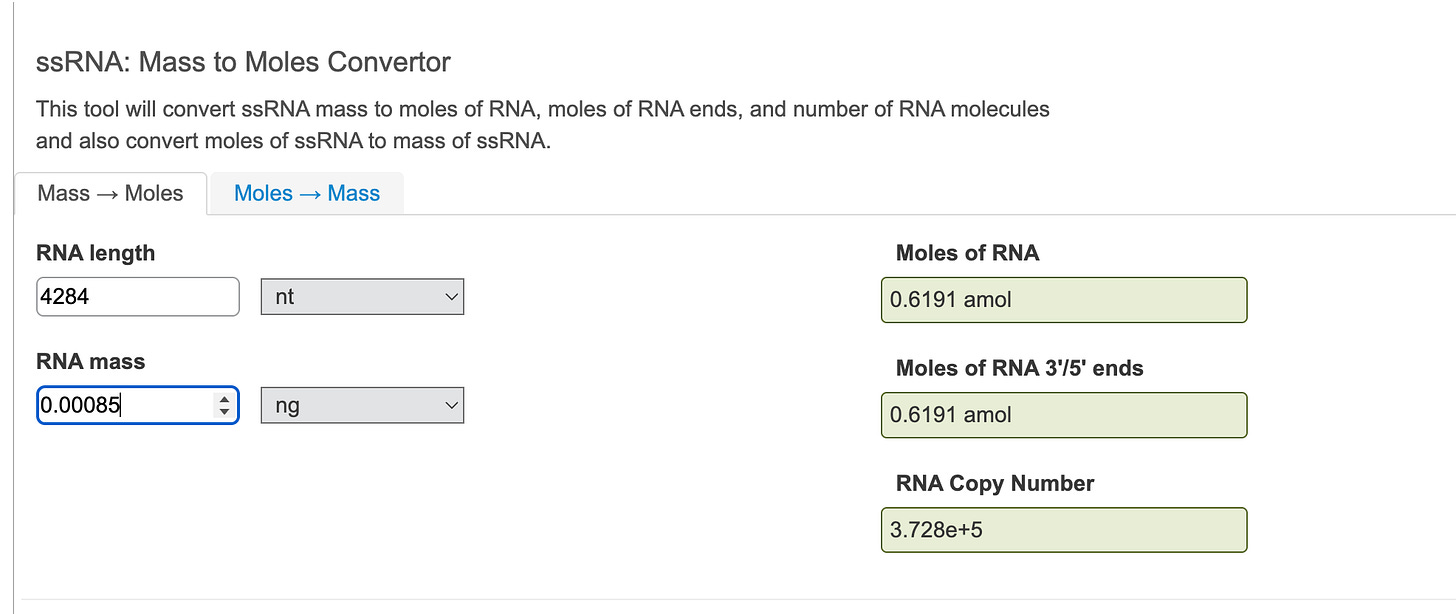Viewport: 1456px width, 614px height.
Task: Open the ng mass unit dropdown
Action: point(362,406)
